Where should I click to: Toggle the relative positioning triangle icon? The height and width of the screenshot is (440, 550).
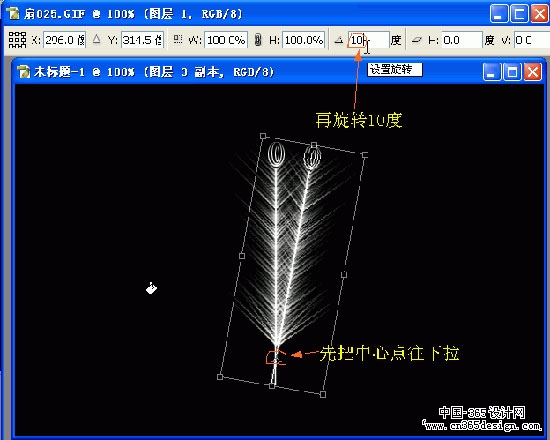click(96, 39)
